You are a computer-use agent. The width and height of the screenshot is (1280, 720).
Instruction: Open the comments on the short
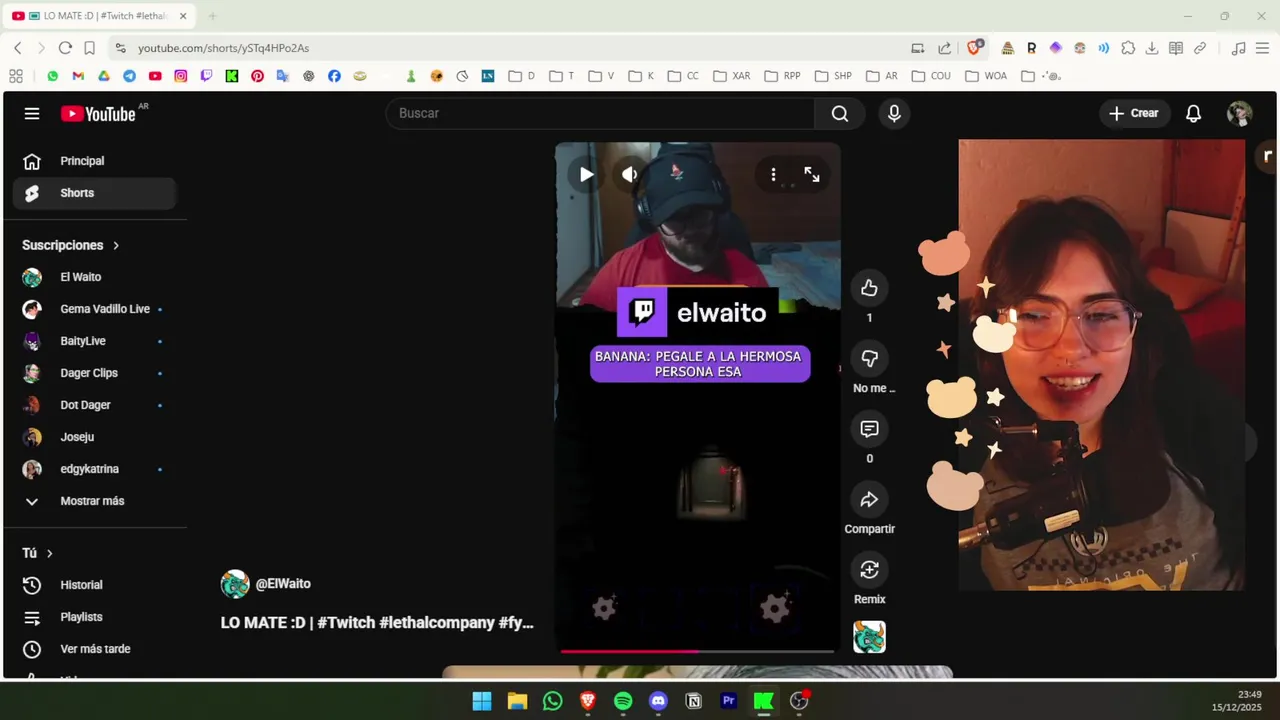869,429
